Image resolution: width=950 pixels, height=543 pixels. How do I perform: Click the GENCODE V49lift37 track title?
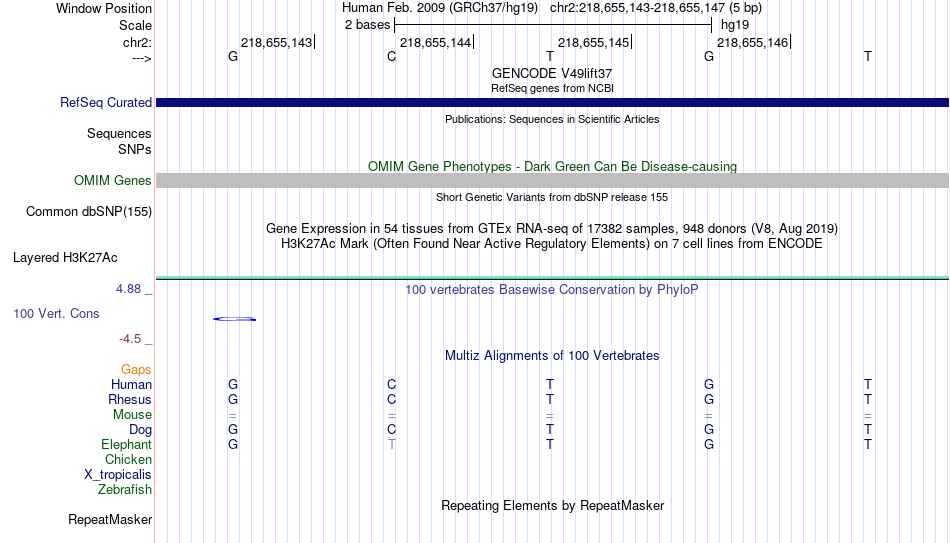point(552,73)
